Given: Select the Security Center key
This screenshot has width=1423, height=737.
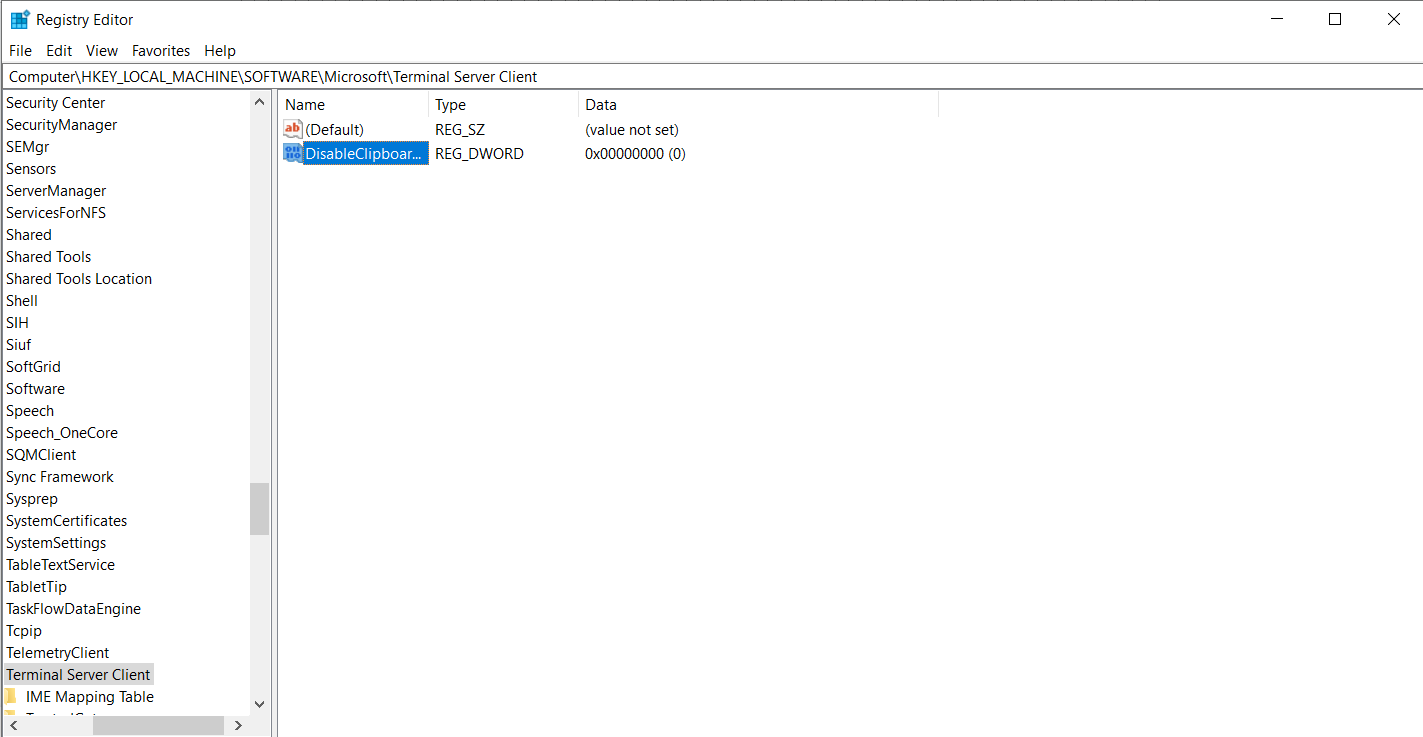Looking at the screenshot, I should (55, 103).
